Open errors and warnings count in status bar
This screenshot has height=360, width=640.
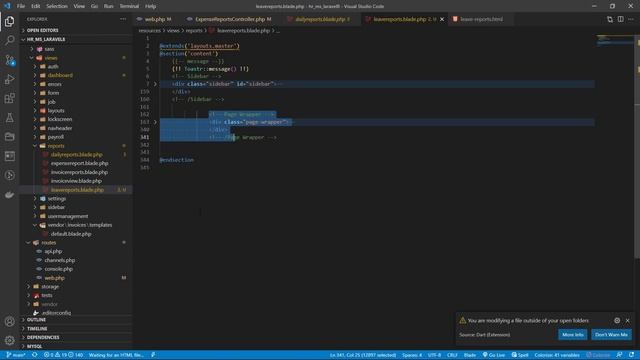[x=63, y=355]
